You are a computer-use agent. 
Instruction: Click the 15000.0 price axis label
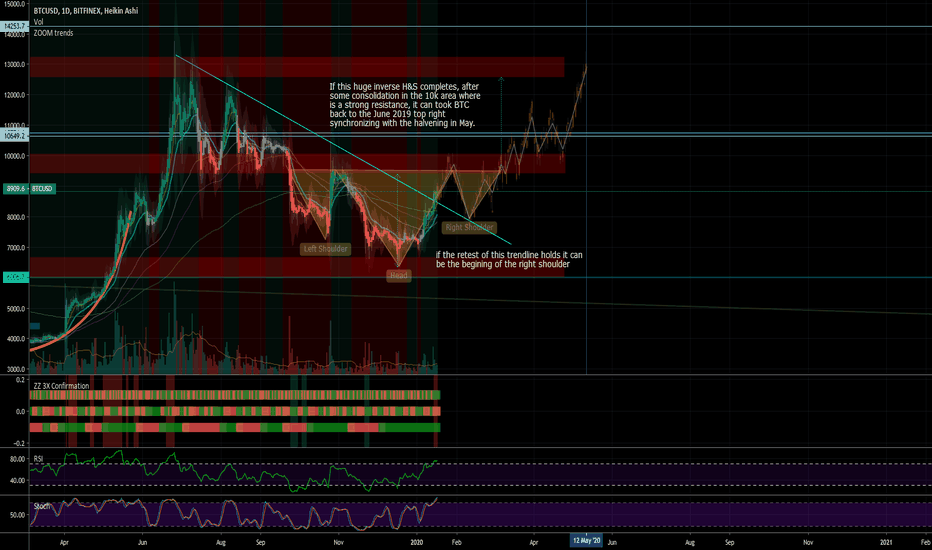pos(14,4)
